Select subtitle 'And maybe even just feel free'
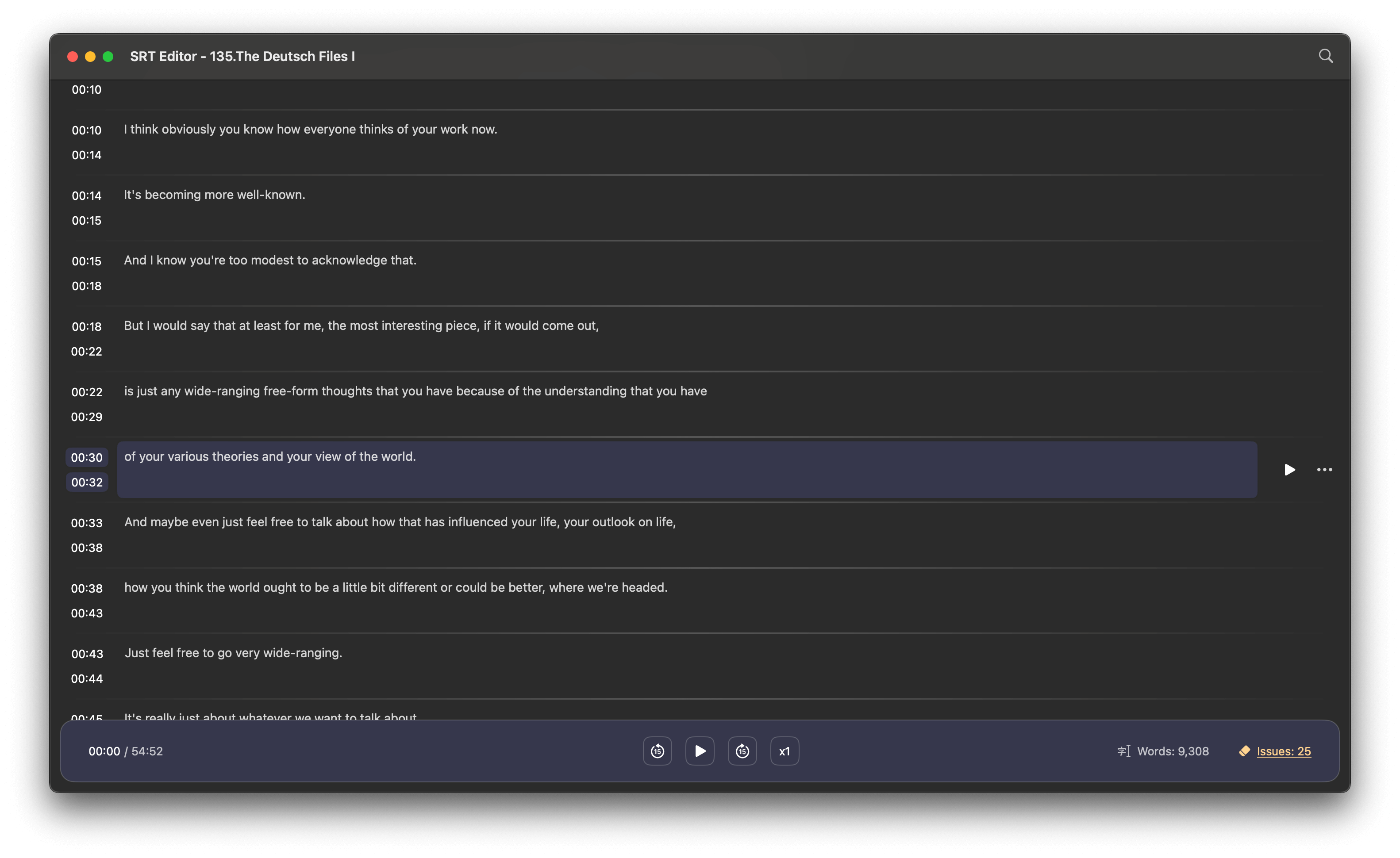1400x858 pixels. point(400,522)
